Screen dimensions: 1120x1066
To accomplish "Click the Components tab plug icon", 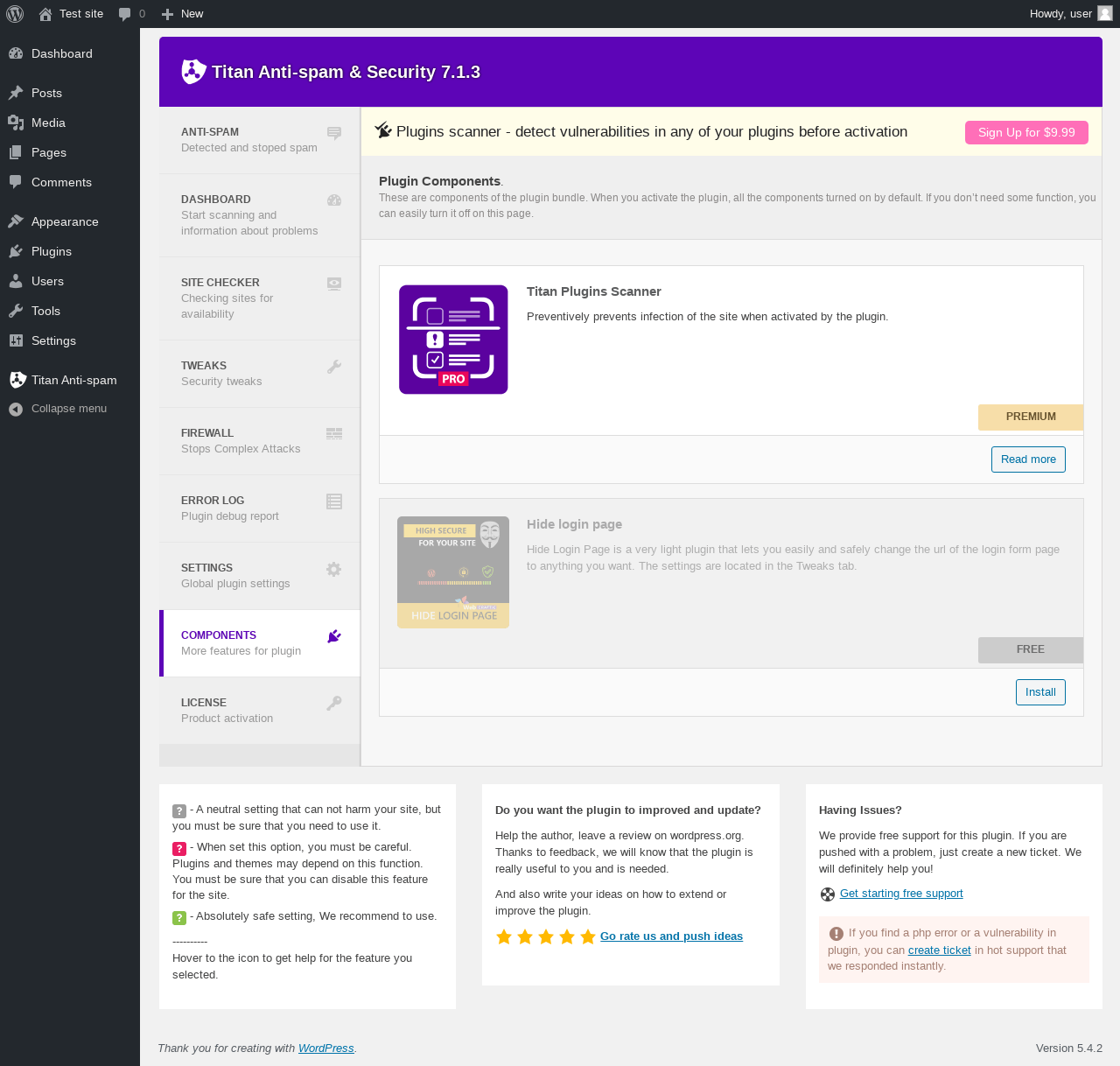I will pyautogui.click(x=334, y=636).
